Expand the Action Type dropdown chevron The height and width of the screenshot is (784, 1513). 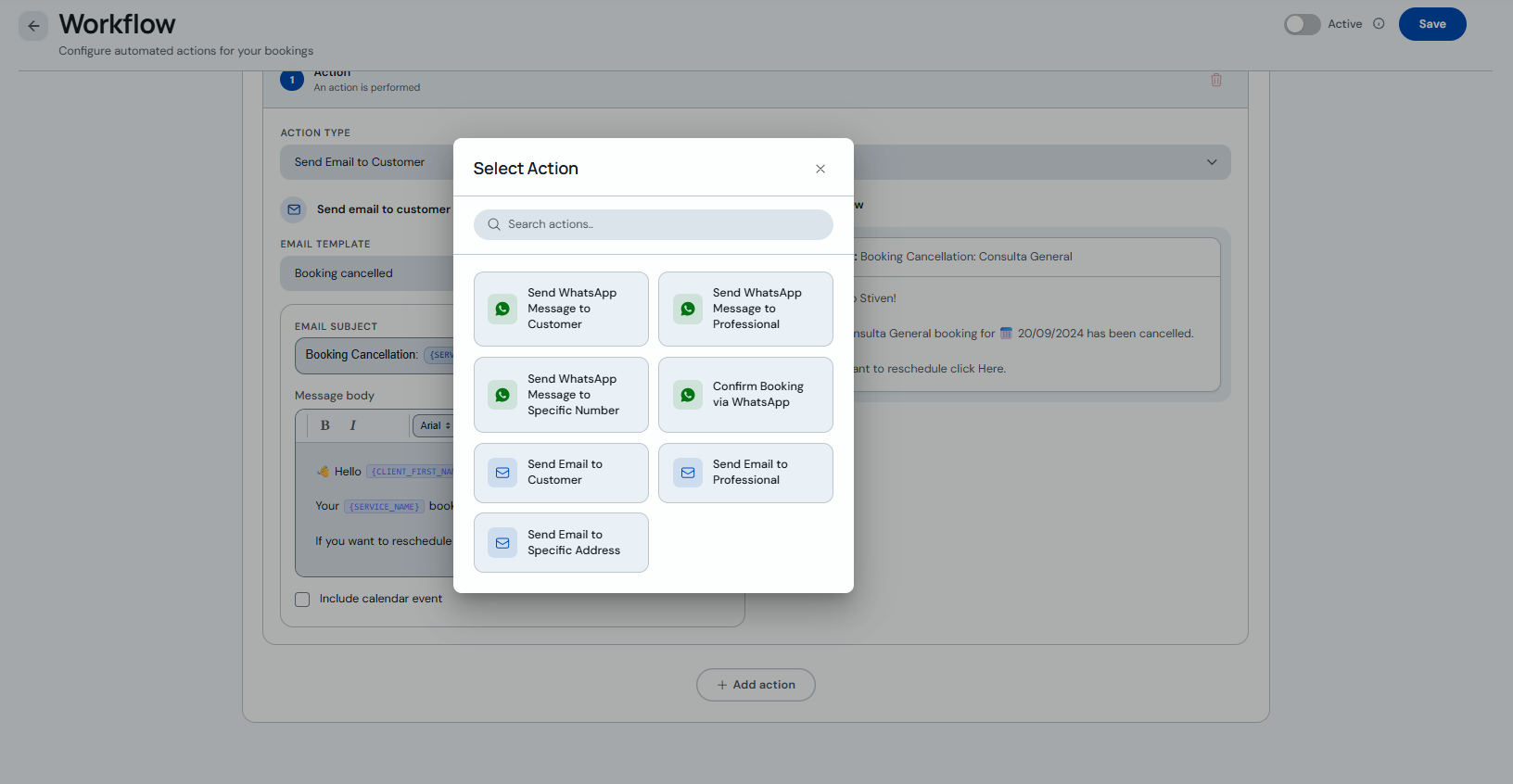click(x=1212, y=162)
